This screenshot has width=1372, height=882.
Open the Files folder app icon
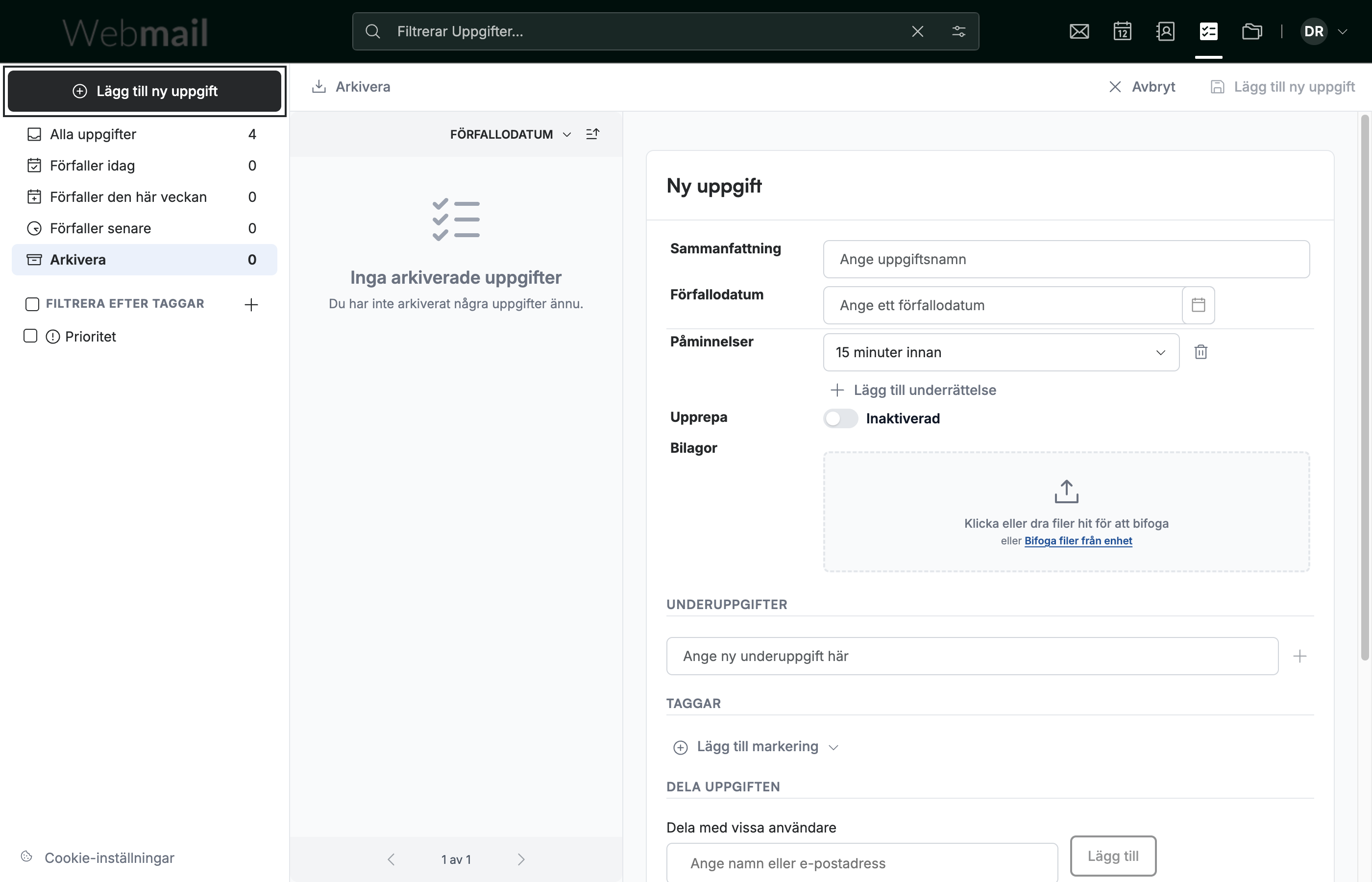(1252, 31)
